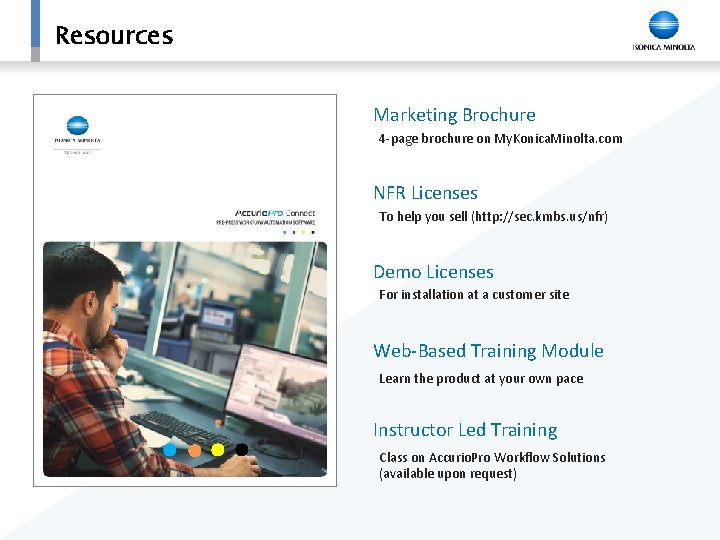Click the Konica Minolta logo at top right
This screenshot has width=720, height=540.
(664, 31)
